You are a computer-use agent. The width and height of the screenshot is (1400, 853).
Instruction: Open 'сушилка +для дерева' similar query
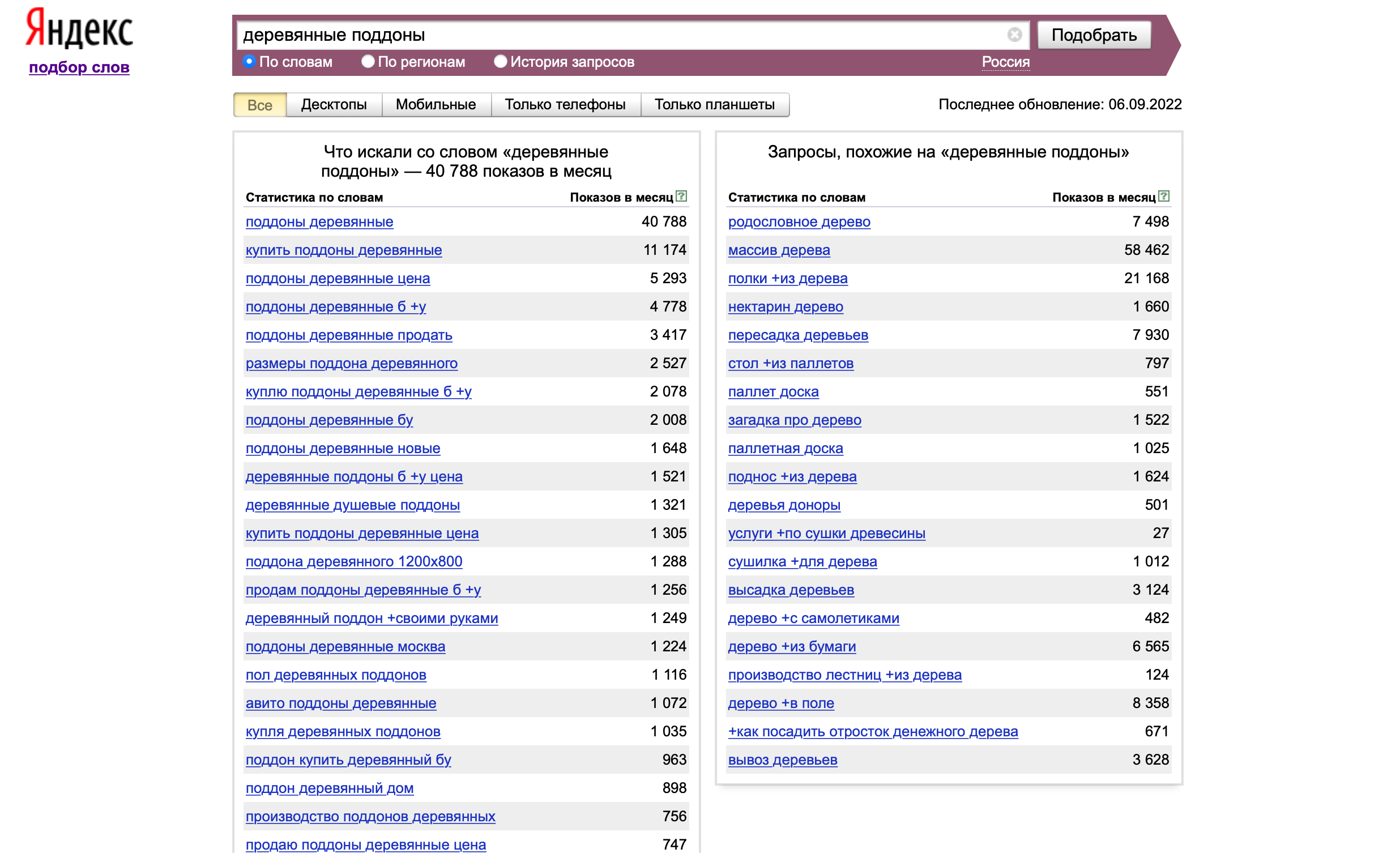[x=803, y=562]
